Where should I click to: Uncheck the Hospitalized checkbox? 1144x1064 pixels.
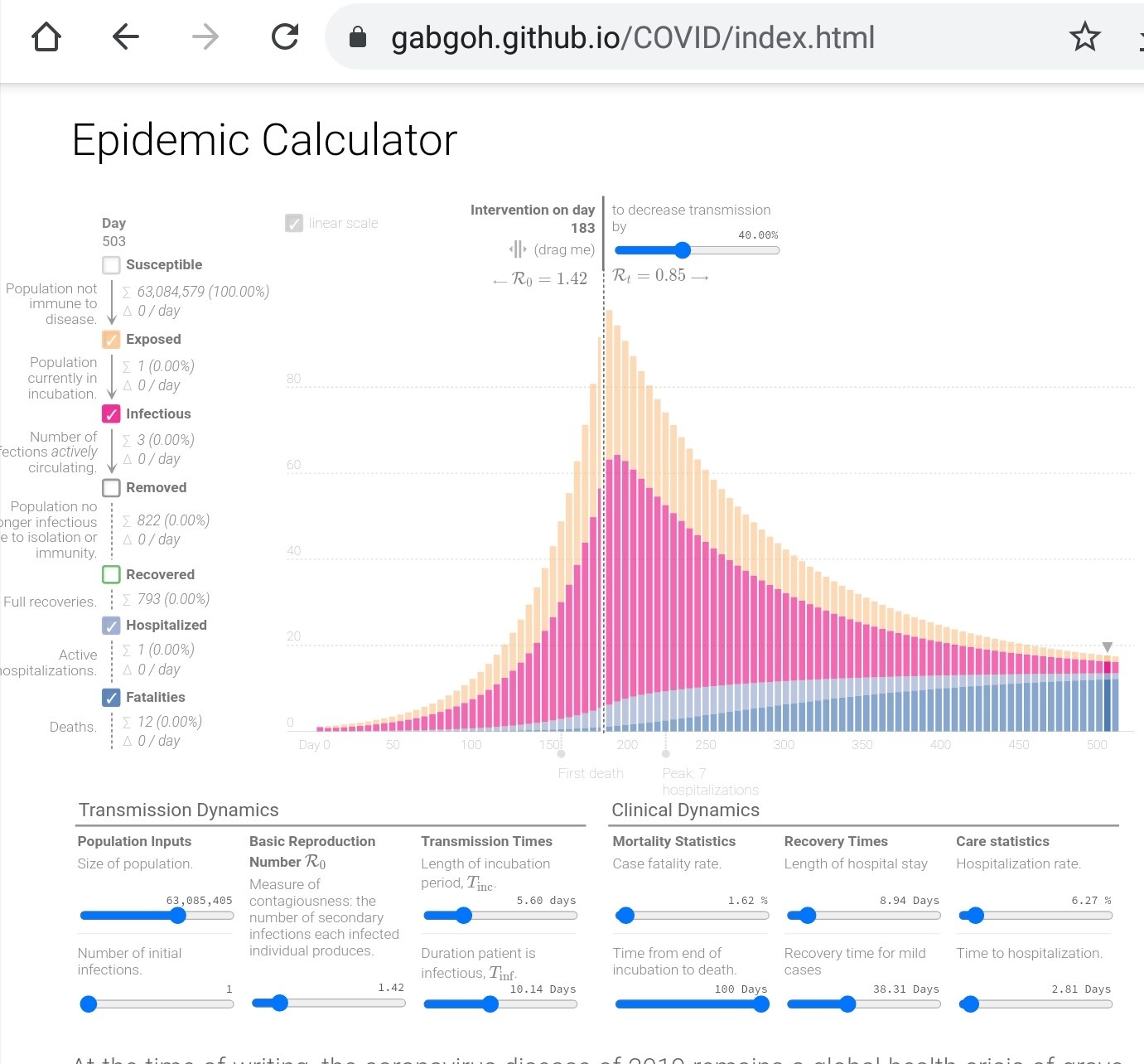point(111,626)
